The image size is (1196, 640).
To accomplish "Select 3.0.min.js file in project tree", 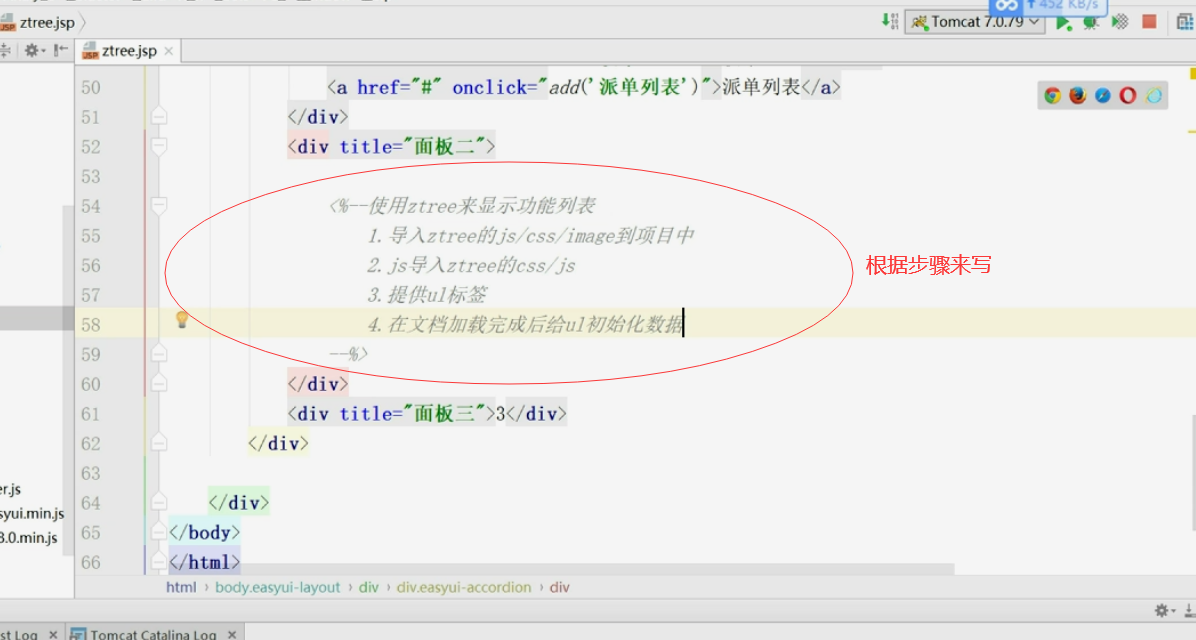I will coord(29,538).
